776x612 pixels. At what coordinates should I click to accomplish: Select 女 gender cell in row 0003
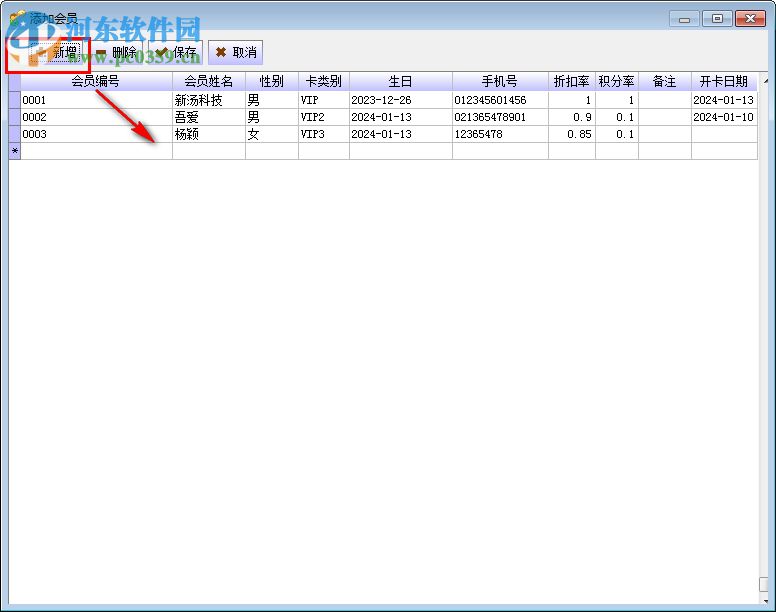point(272,134)
